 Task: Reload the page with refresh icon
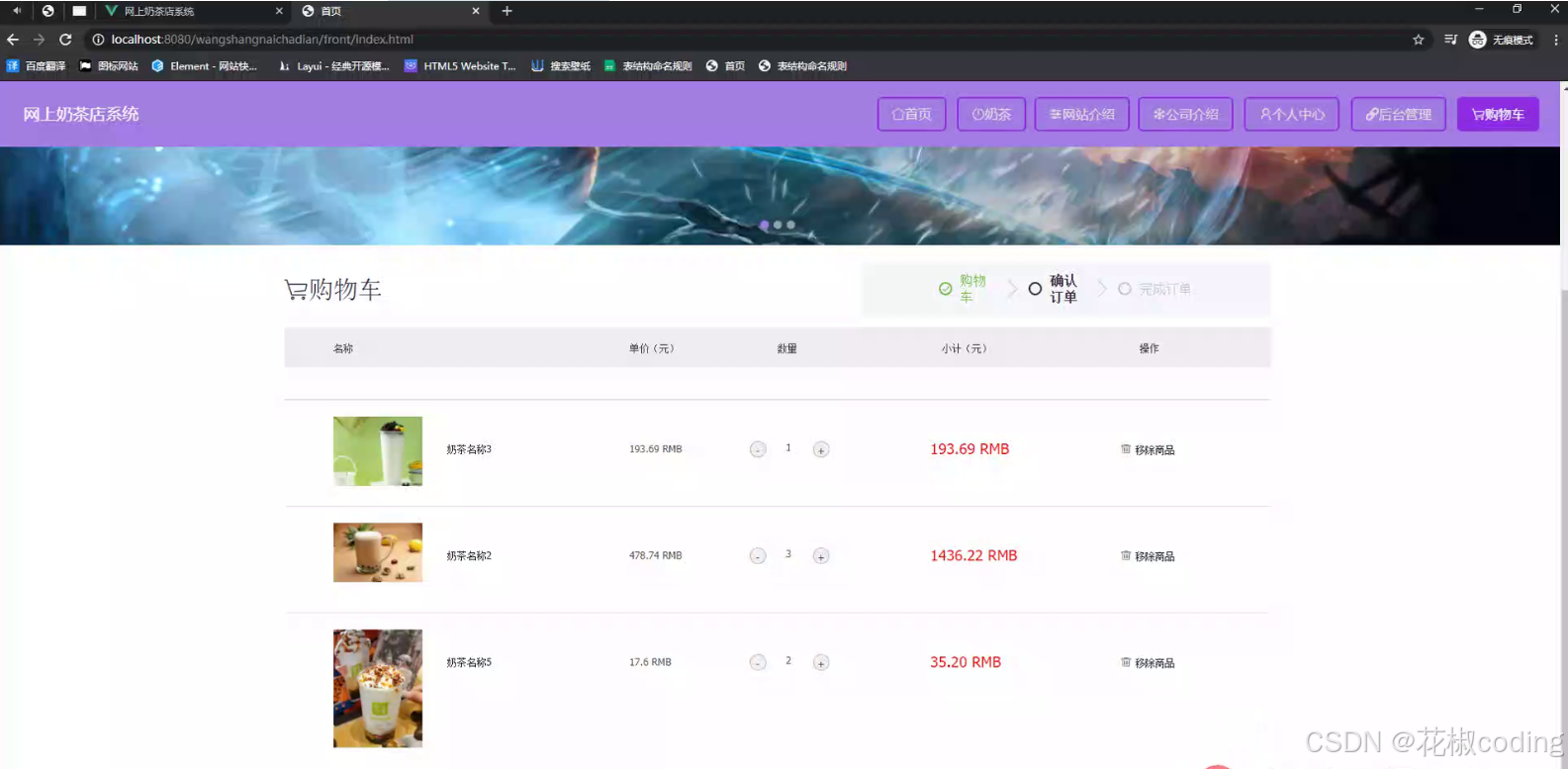tap(65, 40)
